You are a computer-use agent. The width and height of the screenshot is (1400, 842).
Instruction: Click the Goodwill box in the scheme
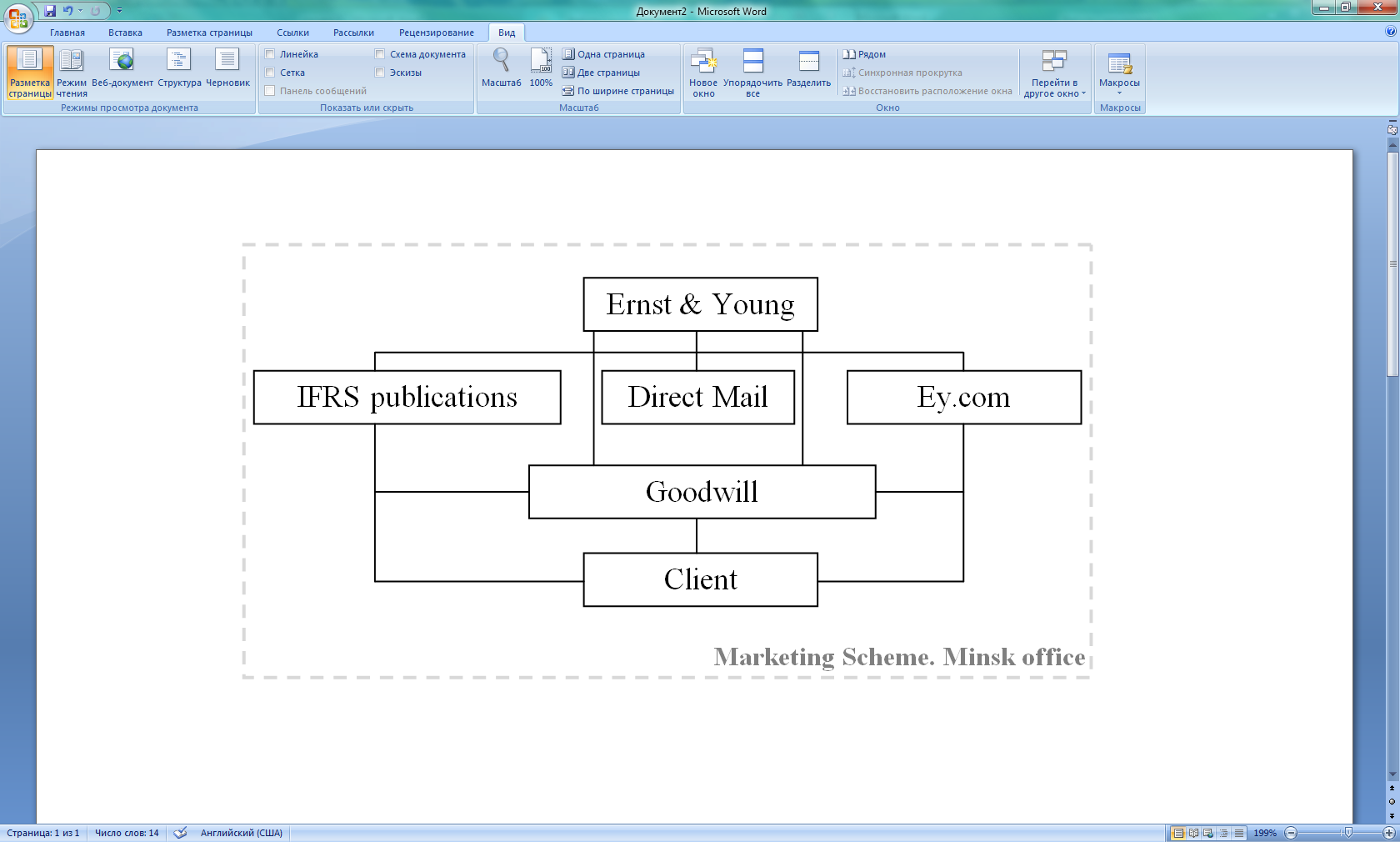[702, 492]
